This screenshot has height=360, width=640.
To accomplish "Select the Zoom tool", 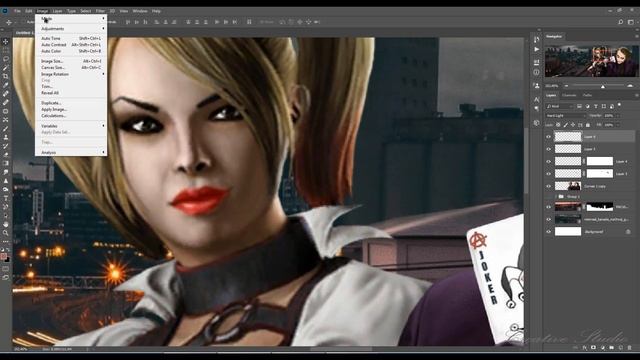I will 6,233.
